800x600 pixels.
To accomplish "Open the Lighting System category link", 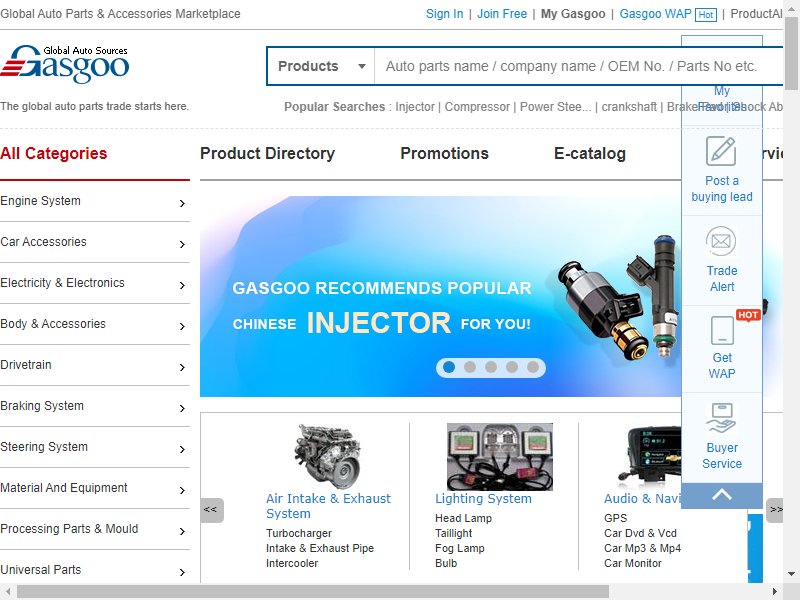I will click(x=483, y=498).
